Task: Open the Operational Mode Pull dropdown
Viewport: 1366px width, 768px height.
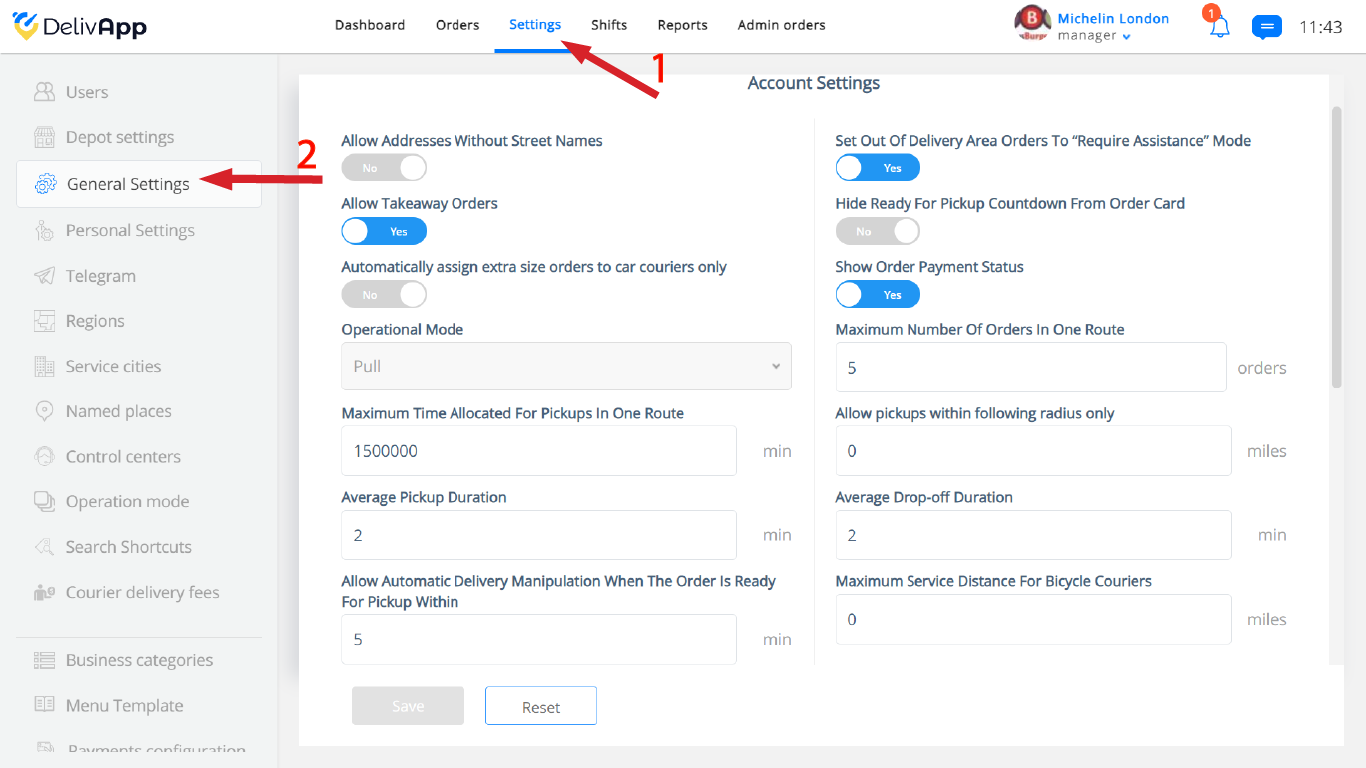Action: (566, 366)
